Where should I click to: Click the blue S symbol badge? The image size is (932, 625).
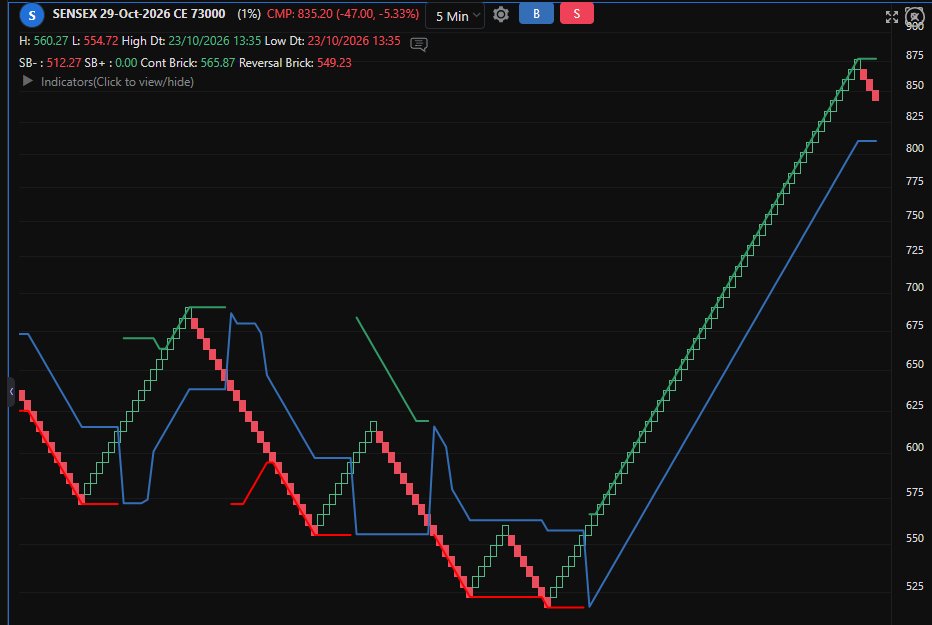pyautogui.click(x=32, y=15)
